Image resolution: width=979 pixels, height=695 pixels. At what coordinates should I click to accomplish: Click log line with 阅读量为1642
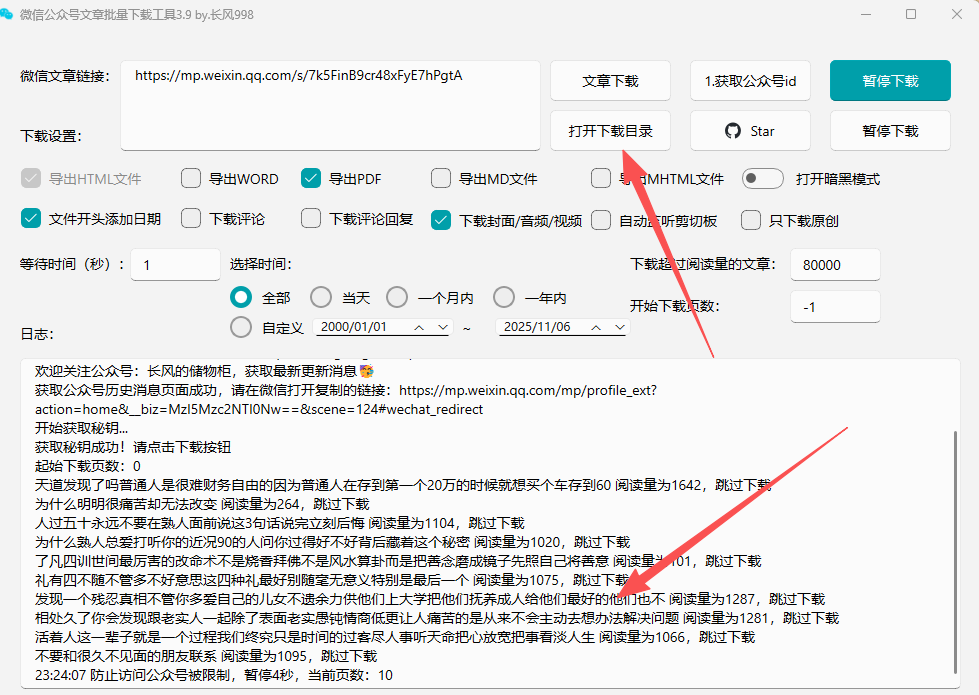(x=403, y=485)
